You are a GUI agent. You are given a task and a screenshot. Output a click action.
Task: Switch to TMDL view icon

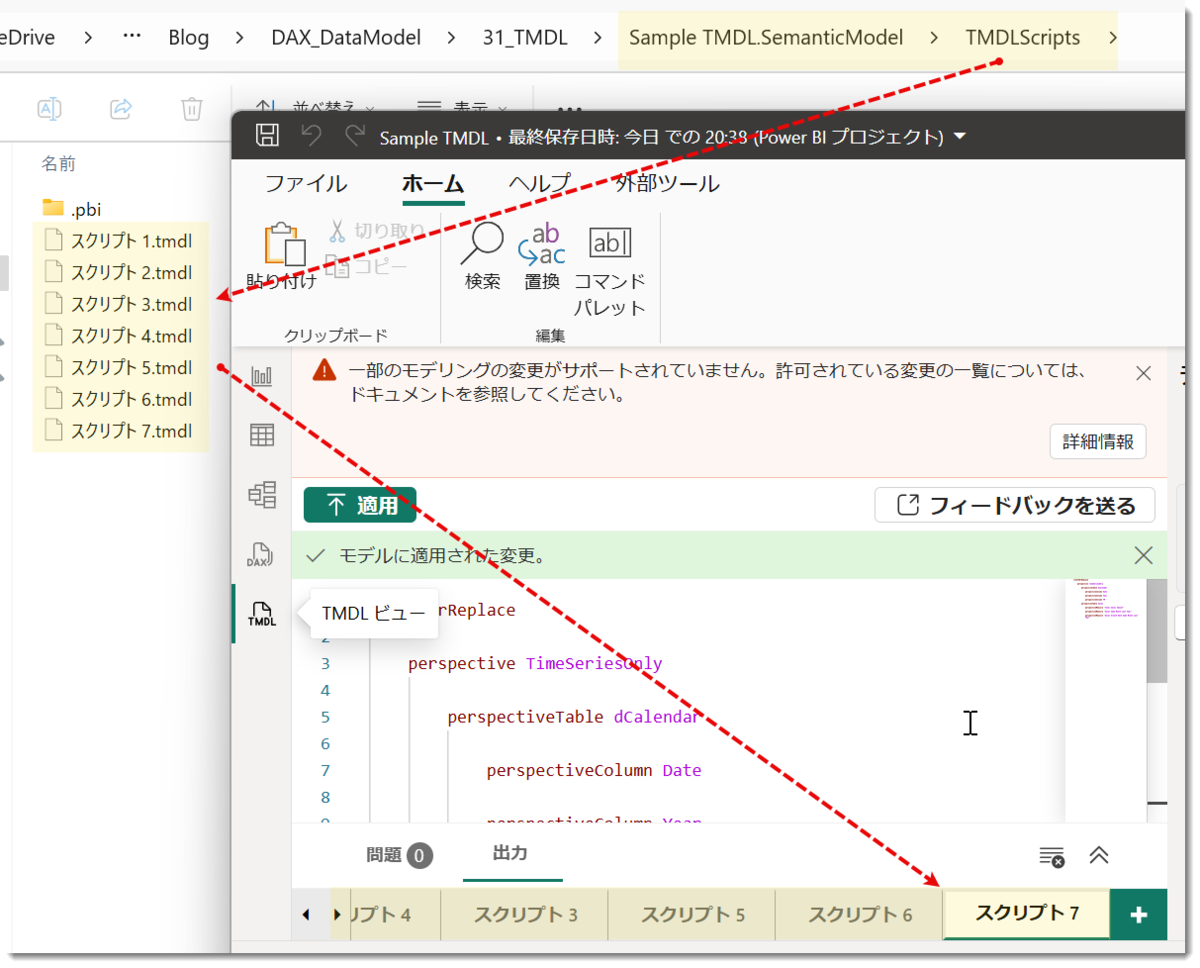(262, 614)
